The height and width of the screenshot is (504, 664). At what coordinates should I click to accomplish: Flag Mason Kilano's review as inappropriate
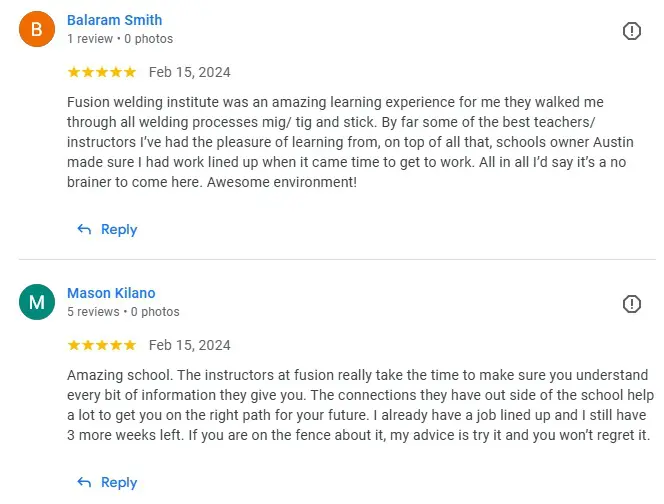631,304
